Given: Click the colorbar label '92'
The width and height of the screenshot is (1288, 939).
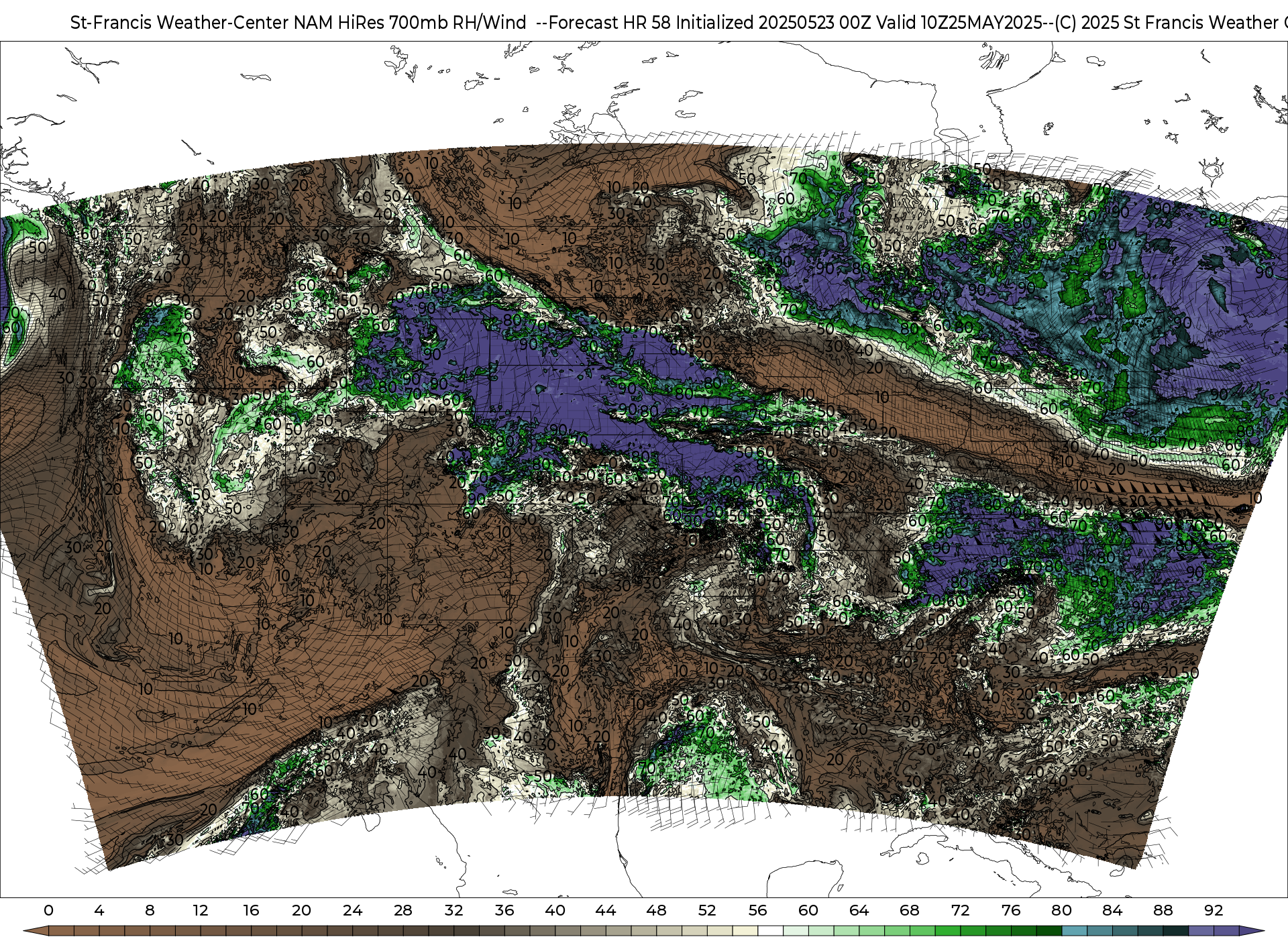Looking at the screenshot, I should click(x=1214, y=910).
